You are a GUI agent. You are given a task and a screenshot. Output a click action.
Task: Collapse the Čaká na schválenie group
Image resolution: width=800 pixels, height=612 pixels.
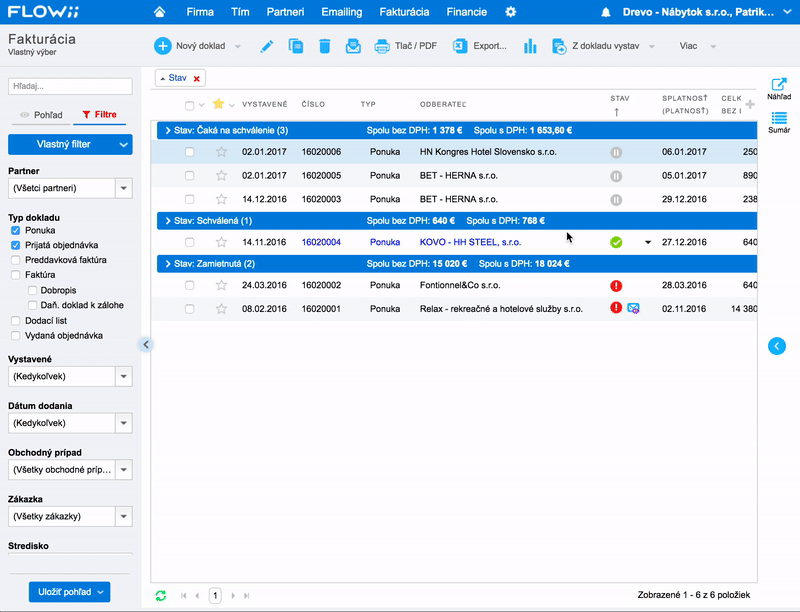[168, 131]
